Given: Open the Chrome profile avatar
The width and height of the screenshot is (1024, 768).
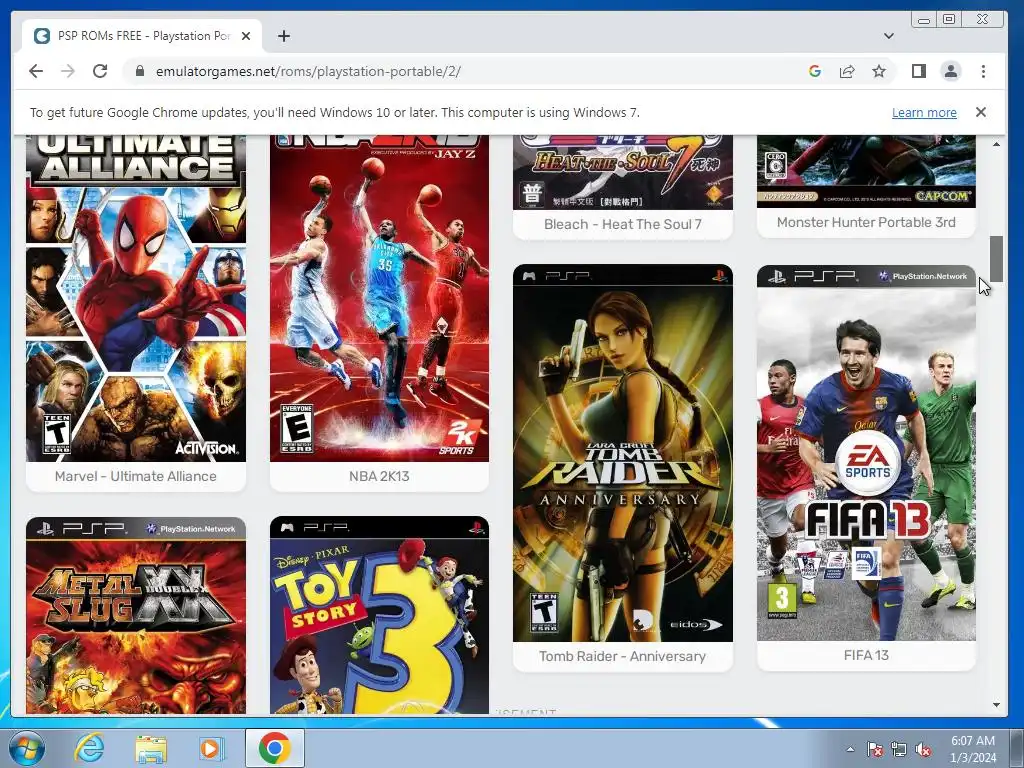Looking at the screenshot, I should tap(951, 71).
